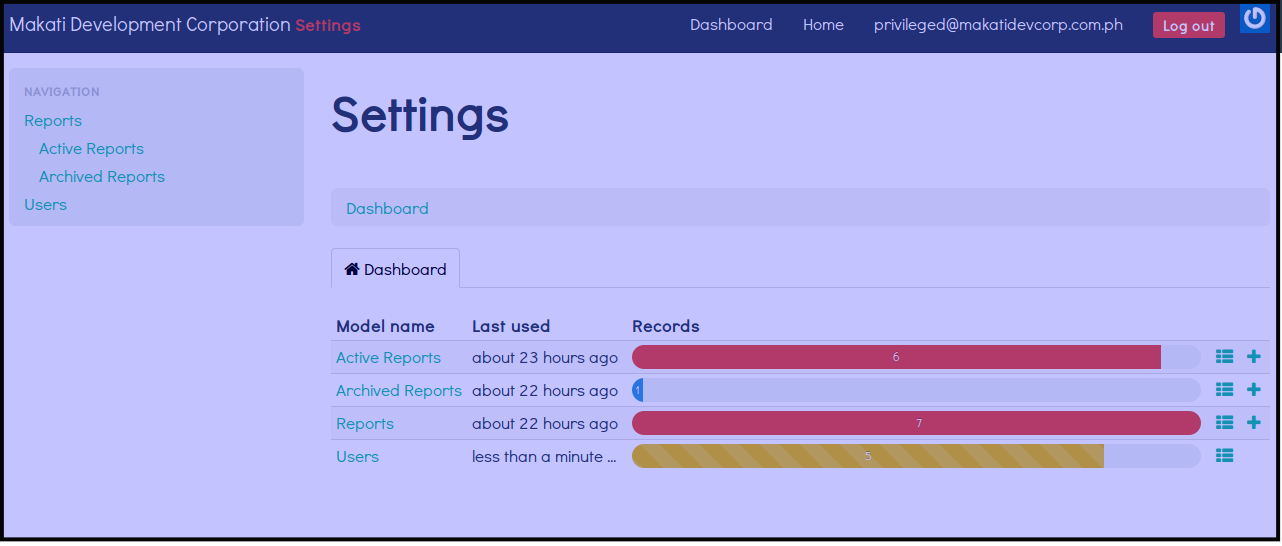Go to Home in the top navigation bar
Viewport: 1282px width, 546px height.
coord(823,25)
